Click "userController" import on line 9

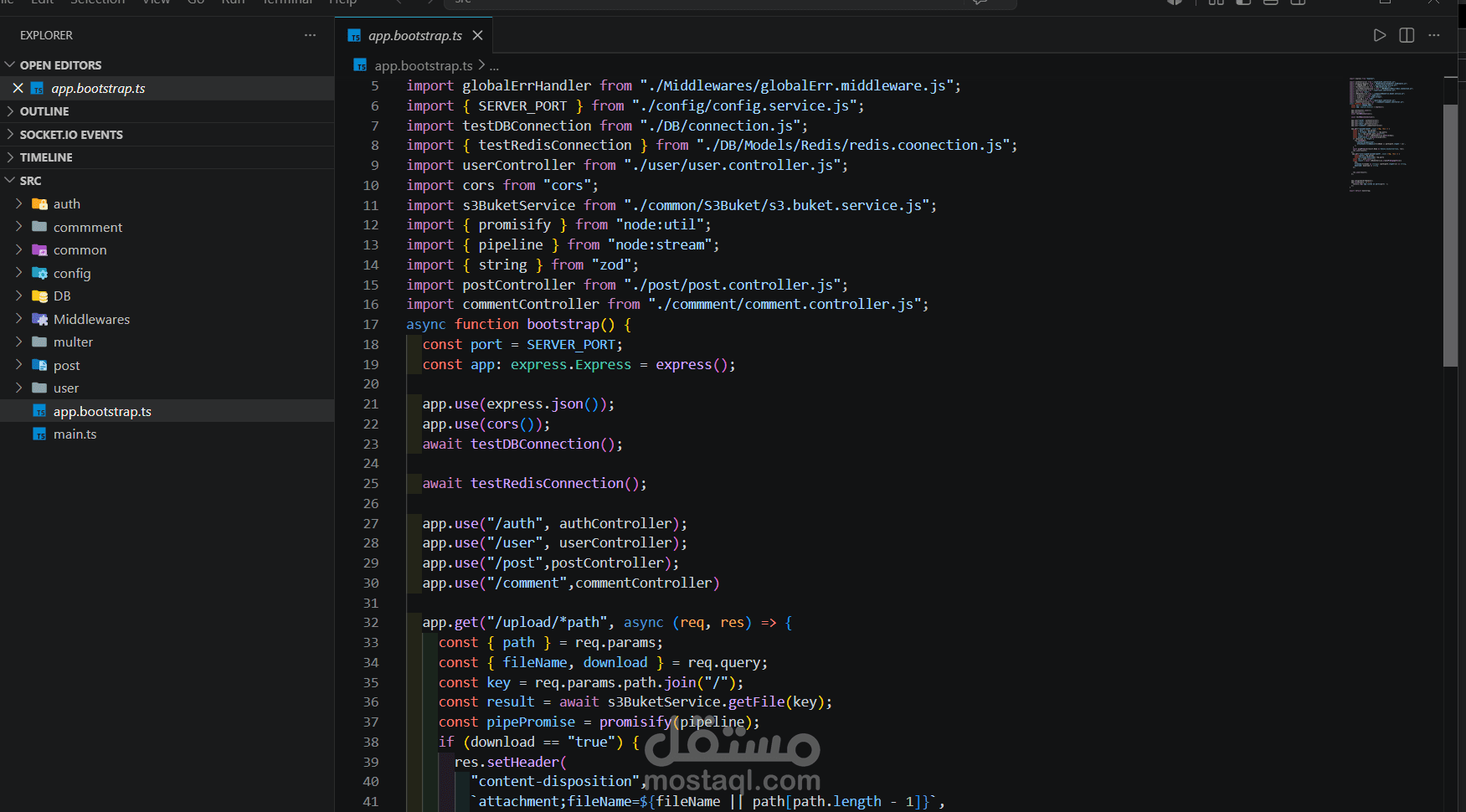(519, 165)
